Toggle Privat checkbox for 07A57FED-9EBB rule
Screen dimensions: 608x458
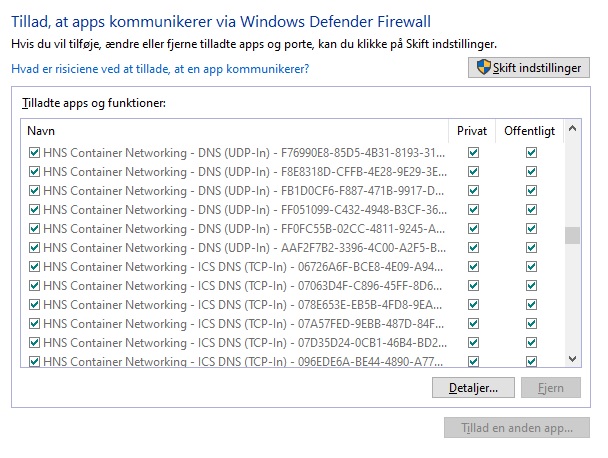point(473,323)
